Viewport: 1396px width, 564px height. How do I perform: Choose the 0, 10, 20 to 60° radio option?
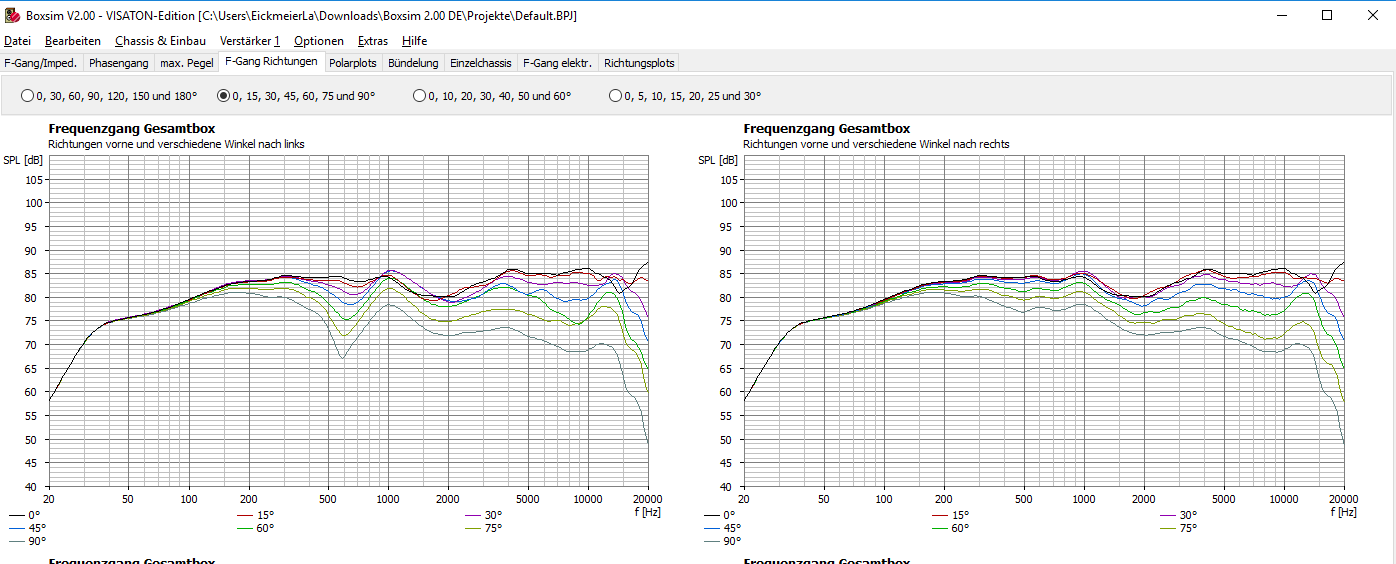[x=419, y=96]
